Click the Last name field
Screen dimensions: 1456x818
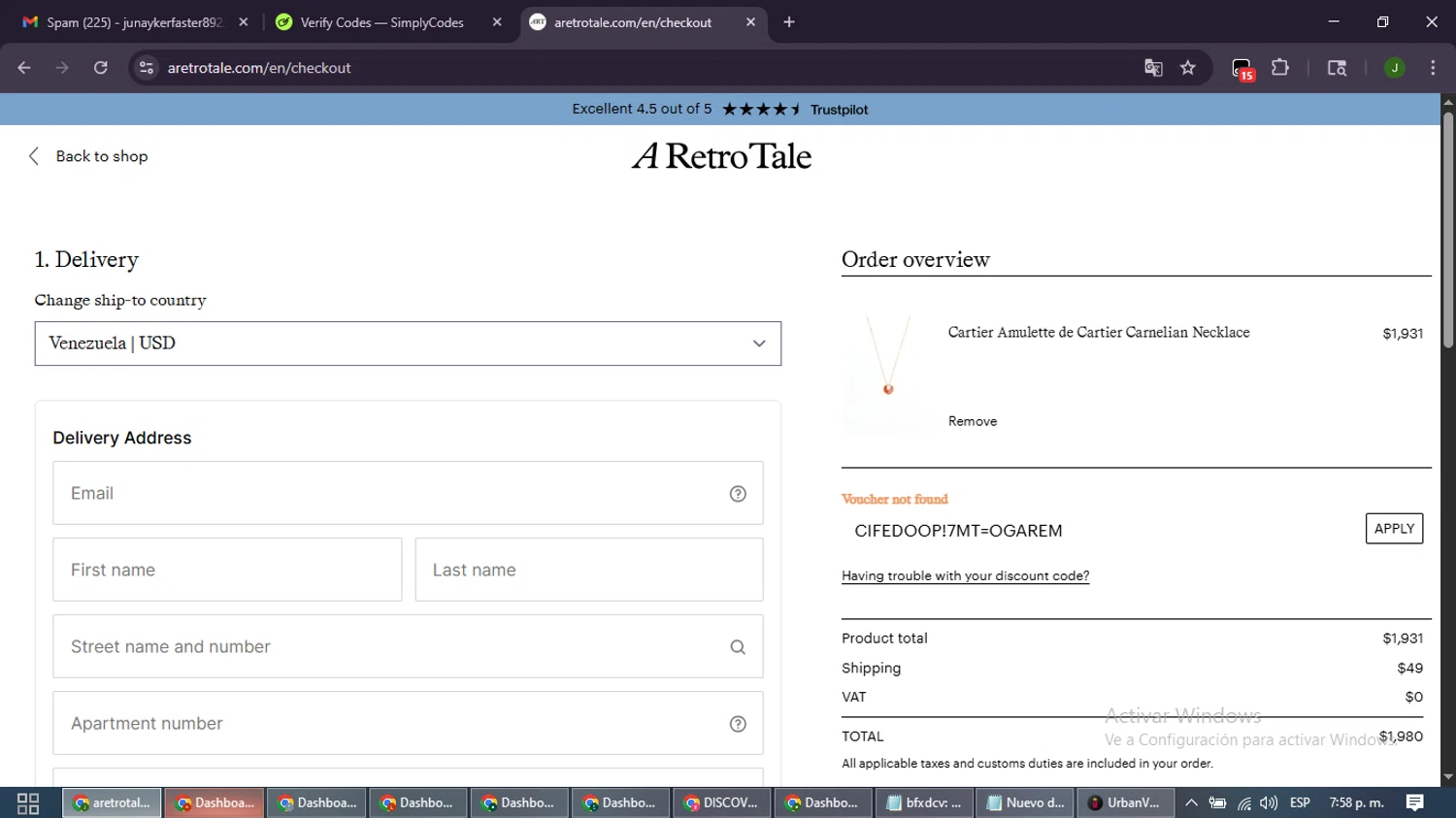click(589, 570)
